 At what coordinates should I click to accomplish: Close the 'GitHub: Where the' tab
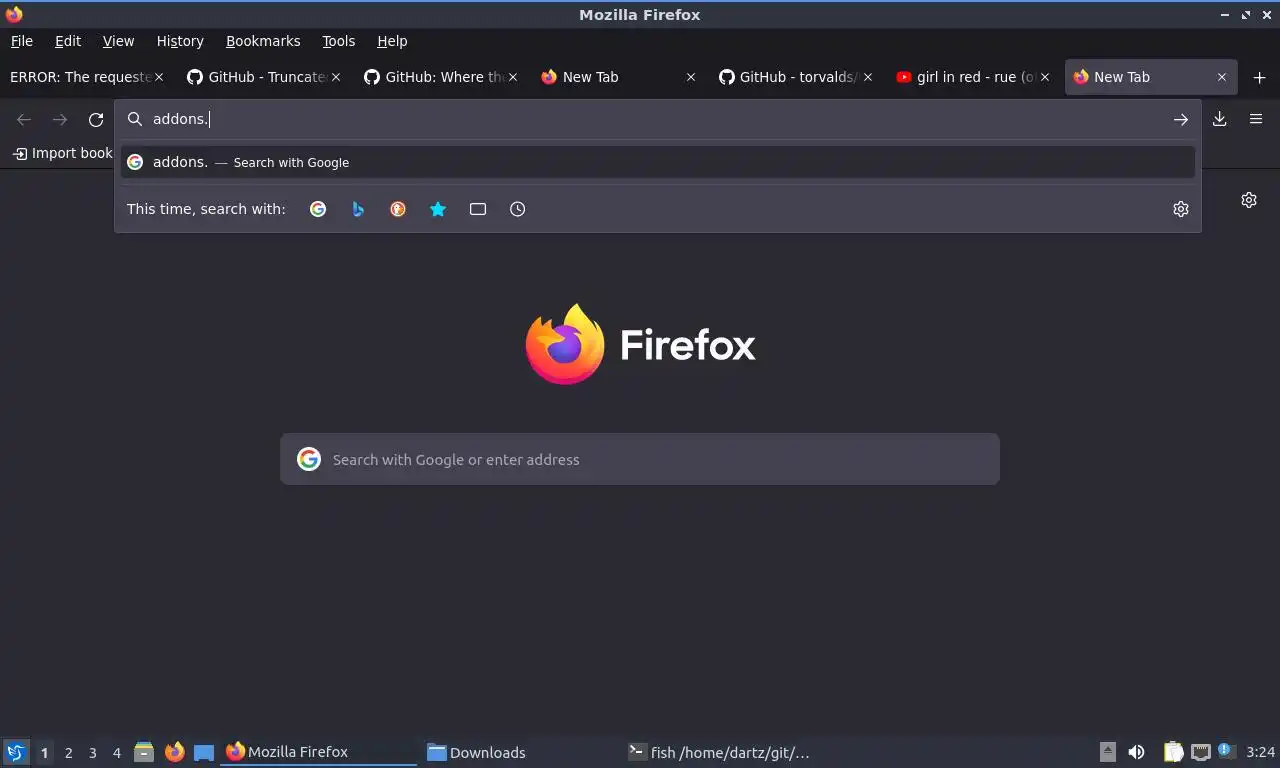pyautogui.click(x=513, y=77)
